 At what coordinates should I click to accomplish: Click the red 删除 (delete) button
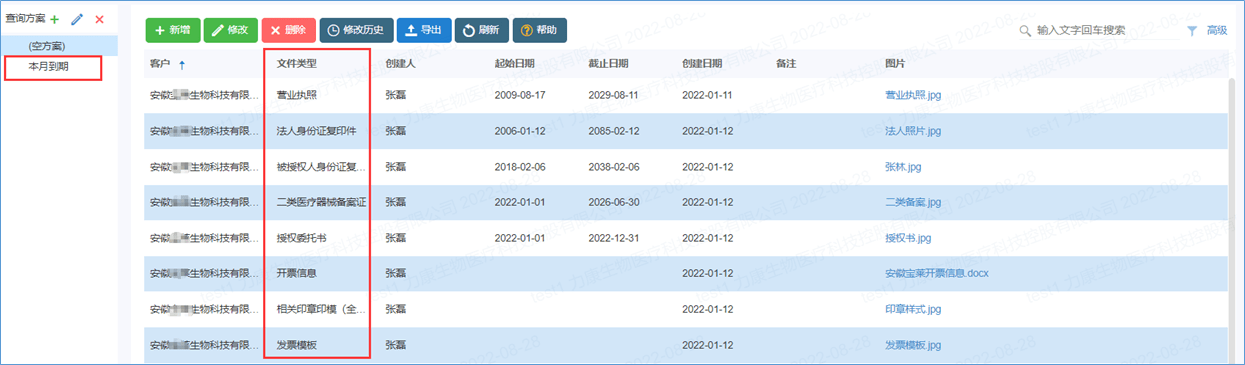(x=289, y=30)
